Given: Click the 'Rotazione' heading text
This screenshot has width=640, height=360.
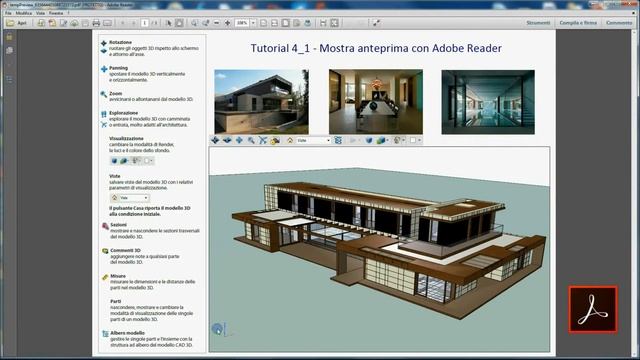Looking at the screenshot, I should click(x=120, y=42).
